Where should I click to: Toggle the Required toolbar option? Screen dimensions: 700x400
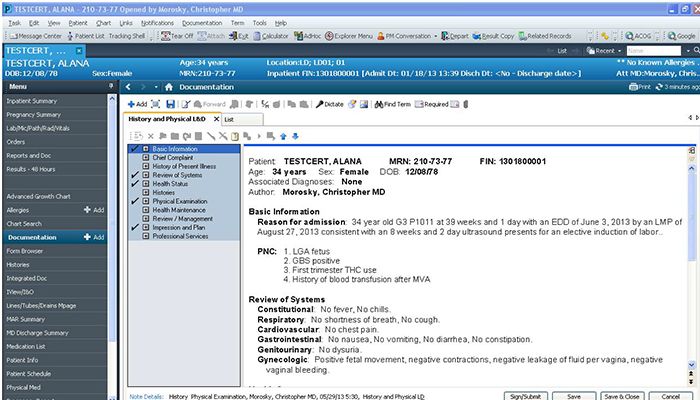tap(434, 104)
